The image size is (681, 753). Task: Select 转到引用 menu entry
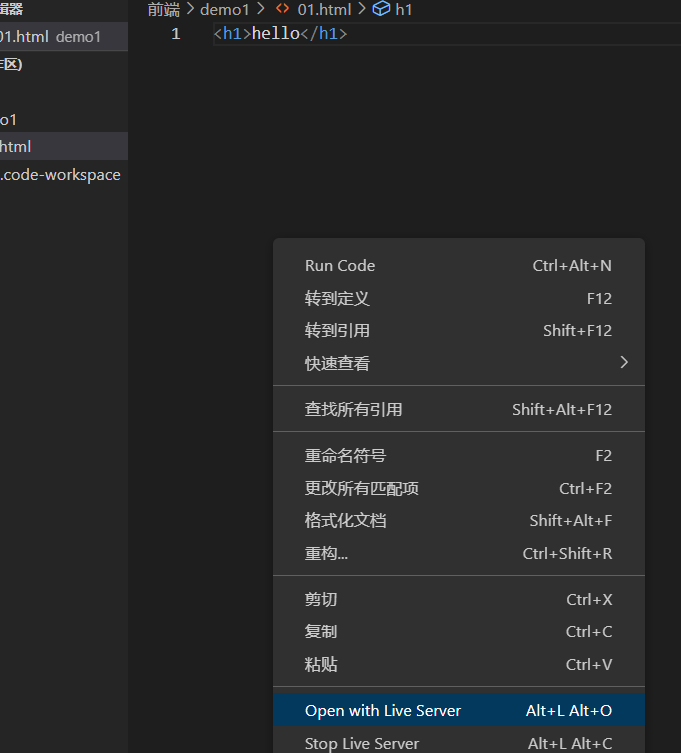[337, 330]
